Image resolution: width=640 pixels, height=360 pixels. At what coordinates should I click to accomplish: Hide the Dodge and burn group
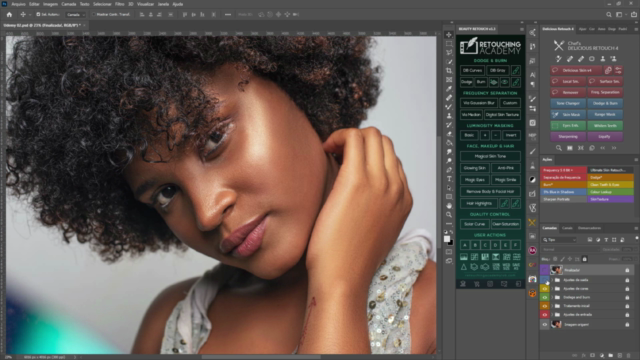pyautogui.click(x=544, y=297)
